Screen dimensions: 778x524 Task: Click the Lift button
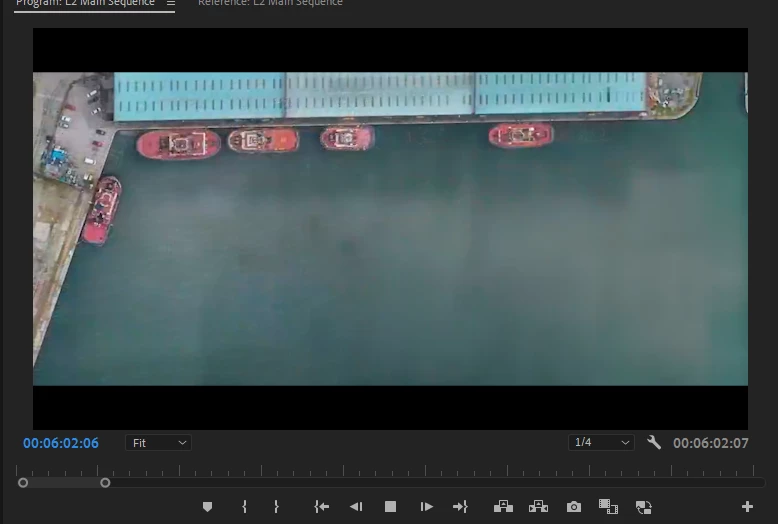tap(503, 507)
